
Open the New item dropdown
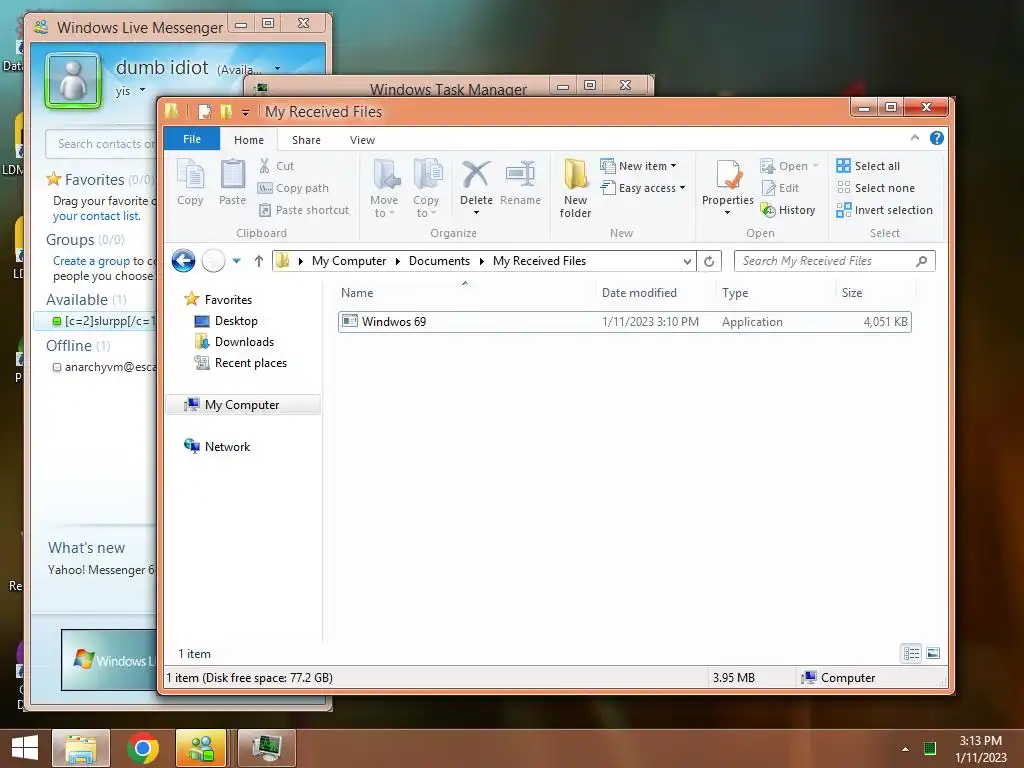pos(639,166)
